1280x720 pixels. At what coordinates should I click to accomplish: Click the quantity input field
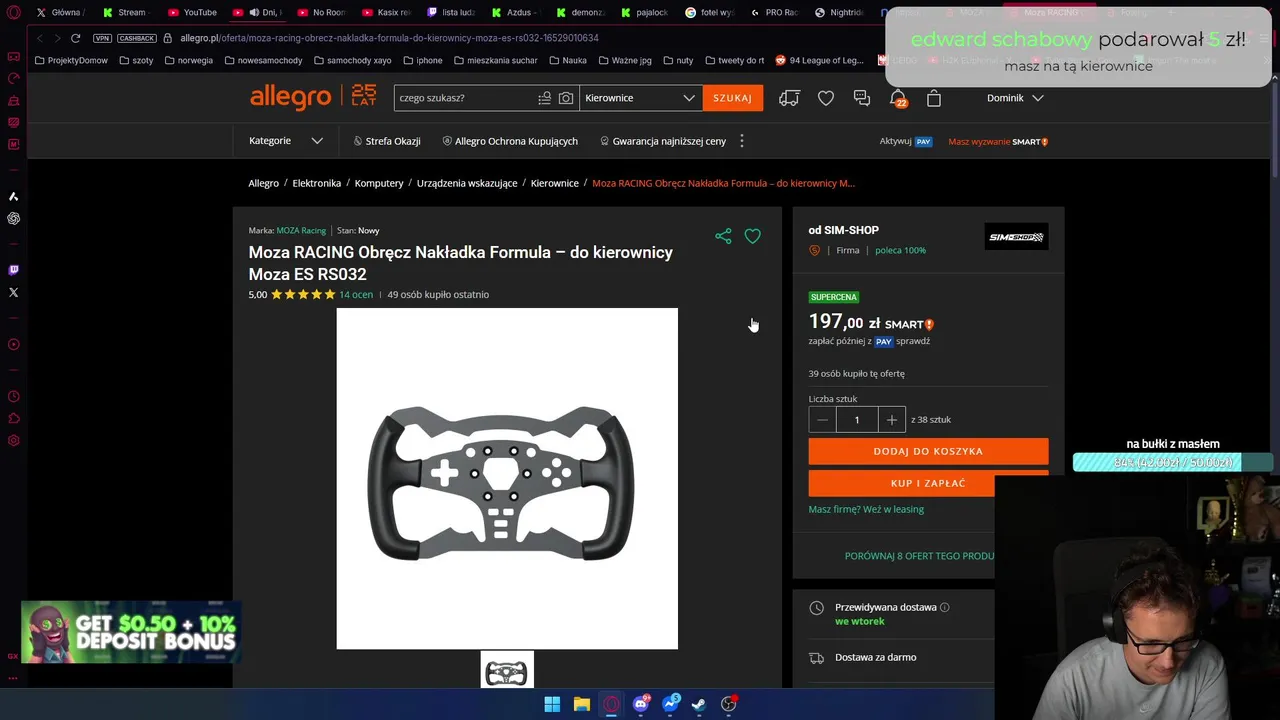coord(857,420)
